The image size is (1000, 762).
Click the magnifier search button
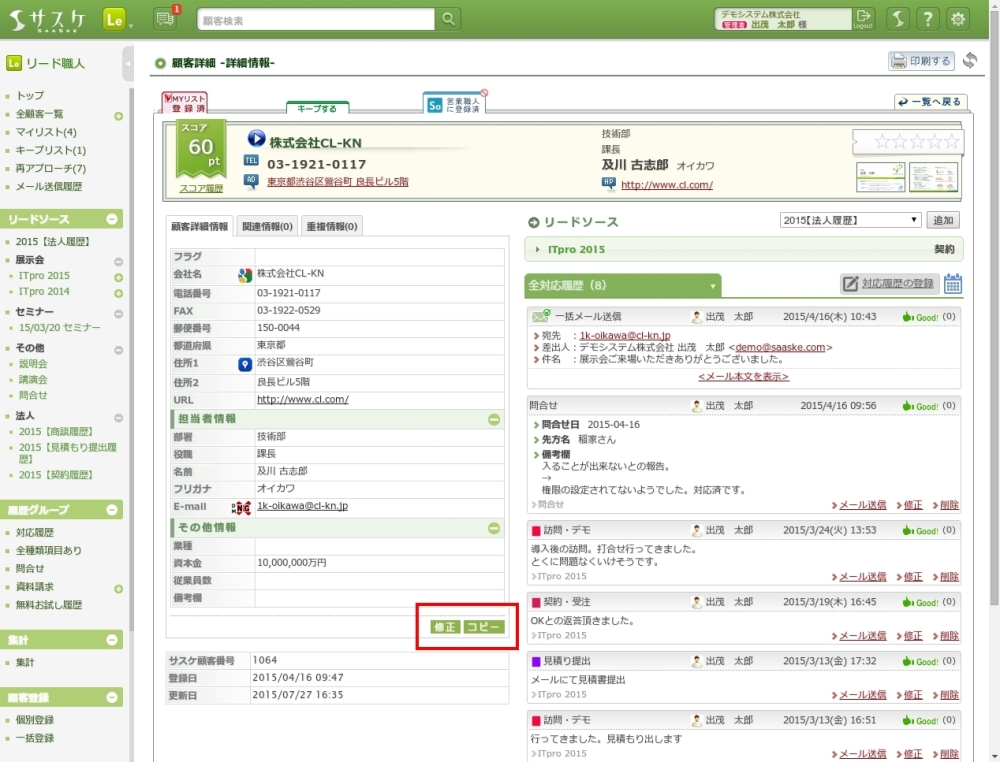tap(449, 19)
